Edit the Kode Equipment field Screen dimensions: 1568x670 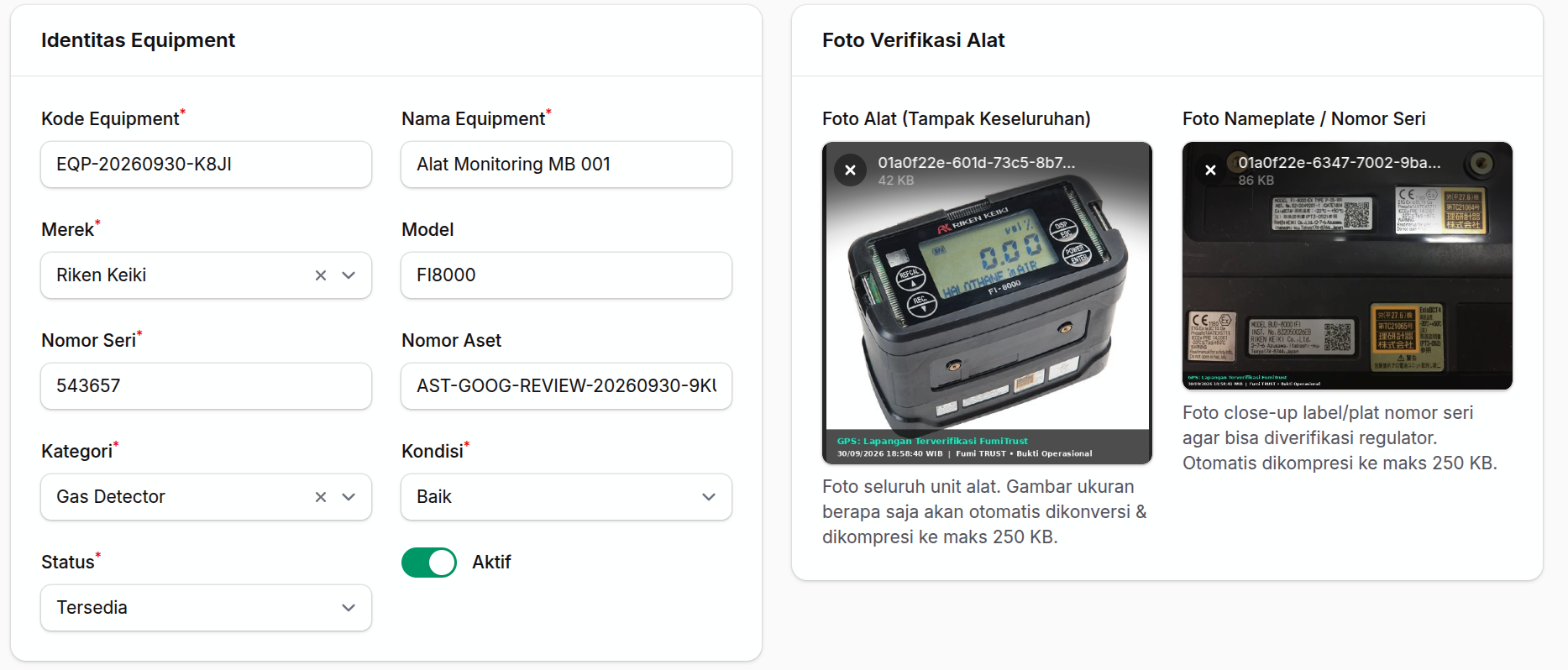[x=206, y=165]
